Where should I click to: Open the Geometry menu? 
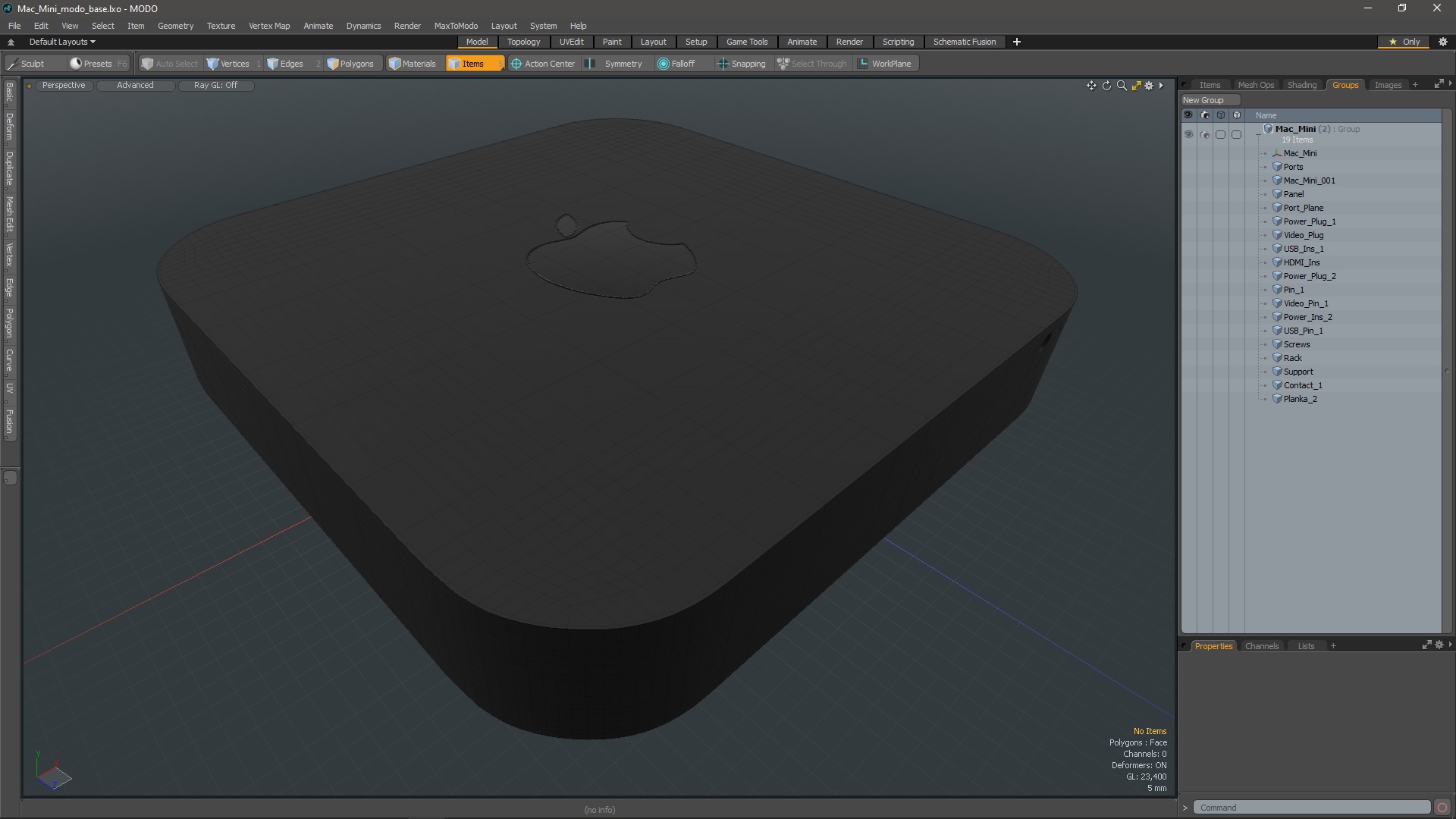click(175, 26)
